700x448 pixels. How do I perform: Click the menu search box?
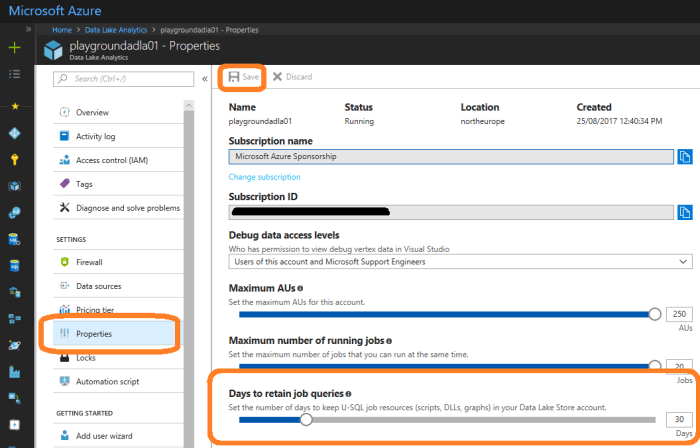tap(128, 78)
